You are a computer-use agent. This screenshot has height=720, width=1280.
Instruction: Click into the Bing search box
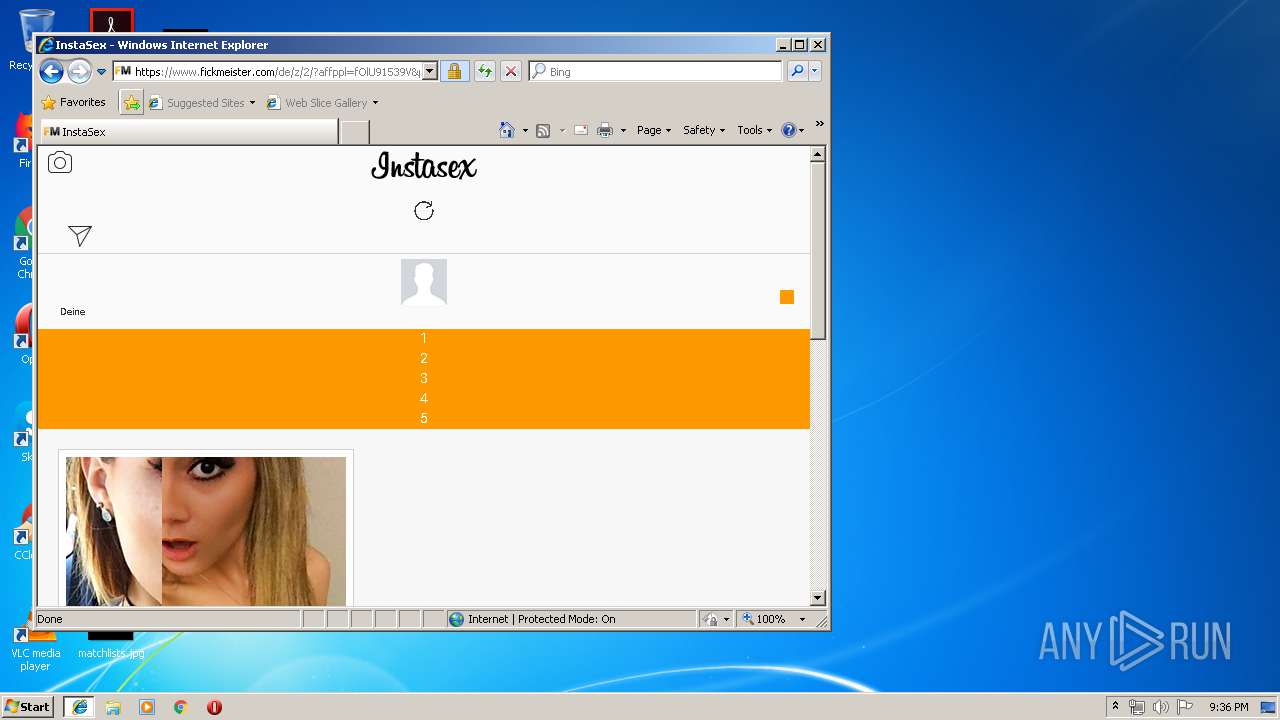click(x=656, y=71)
